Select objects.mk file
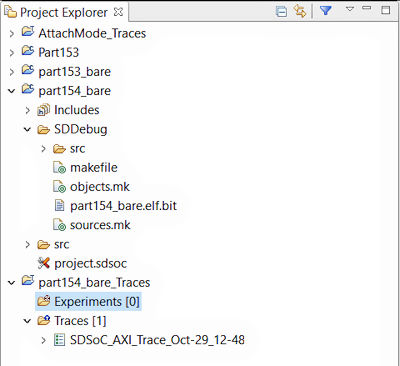400x366 pixels. pyautogui.click(x=100, y=187)
